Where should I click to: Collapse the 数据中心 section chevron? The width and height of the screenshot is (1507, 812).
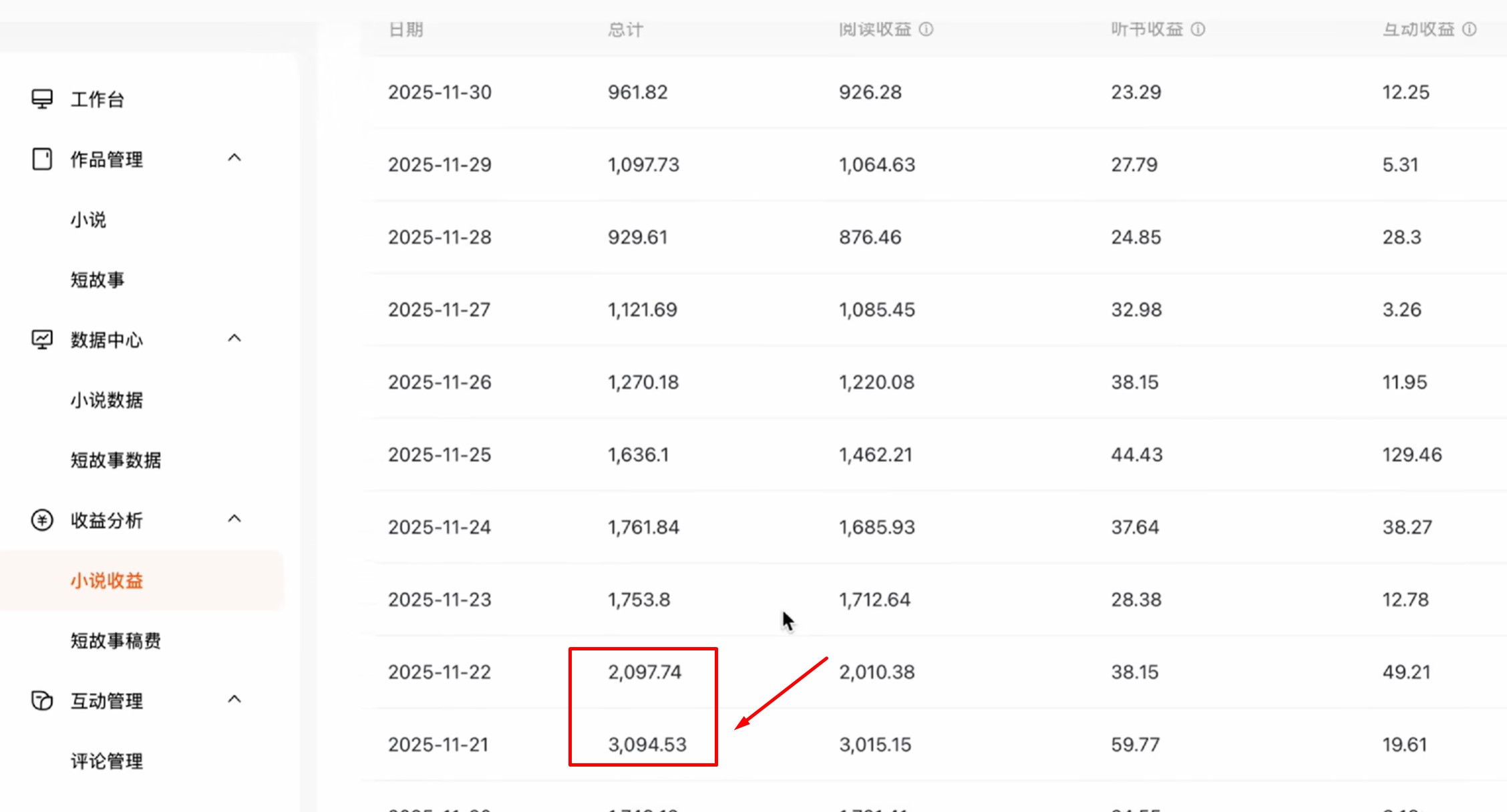click(x=234, y=339)
